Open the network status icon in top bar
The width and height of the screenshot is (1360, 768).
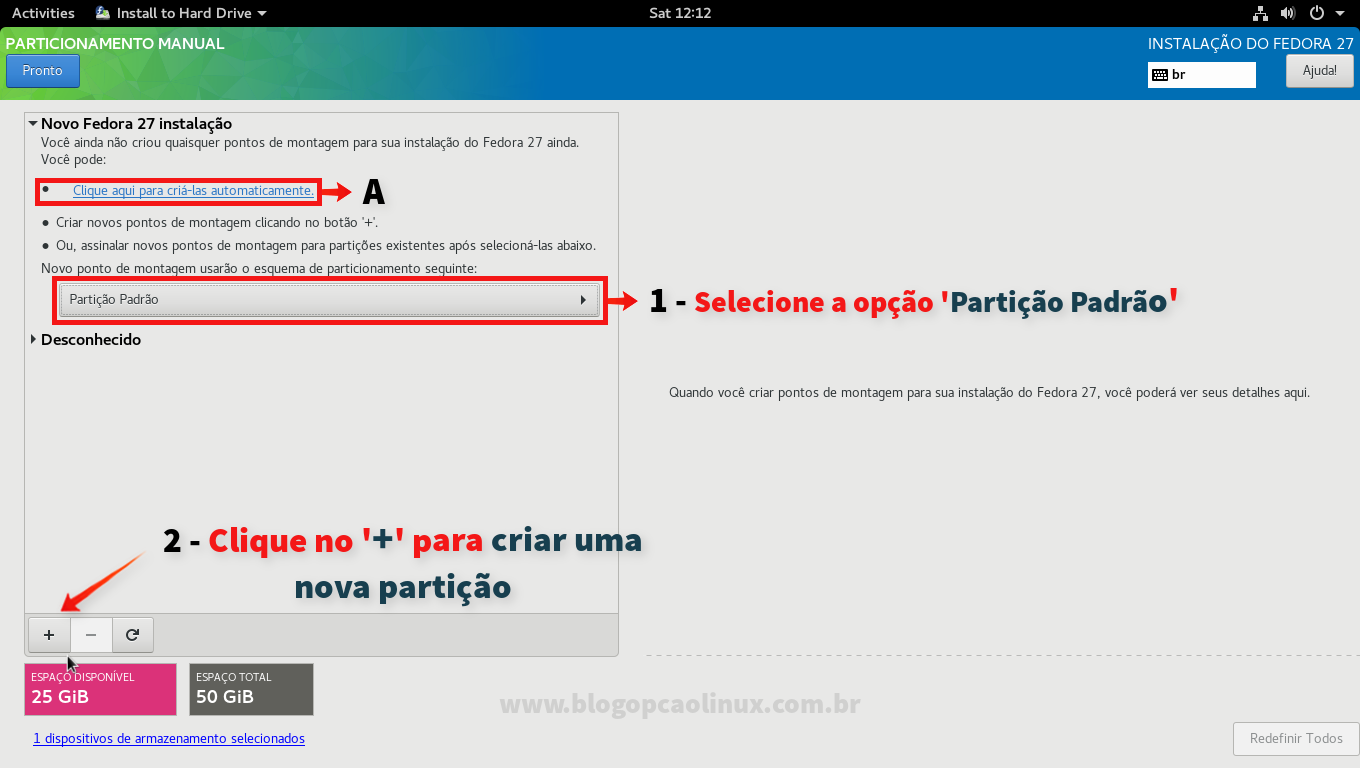click(1260, 13)
